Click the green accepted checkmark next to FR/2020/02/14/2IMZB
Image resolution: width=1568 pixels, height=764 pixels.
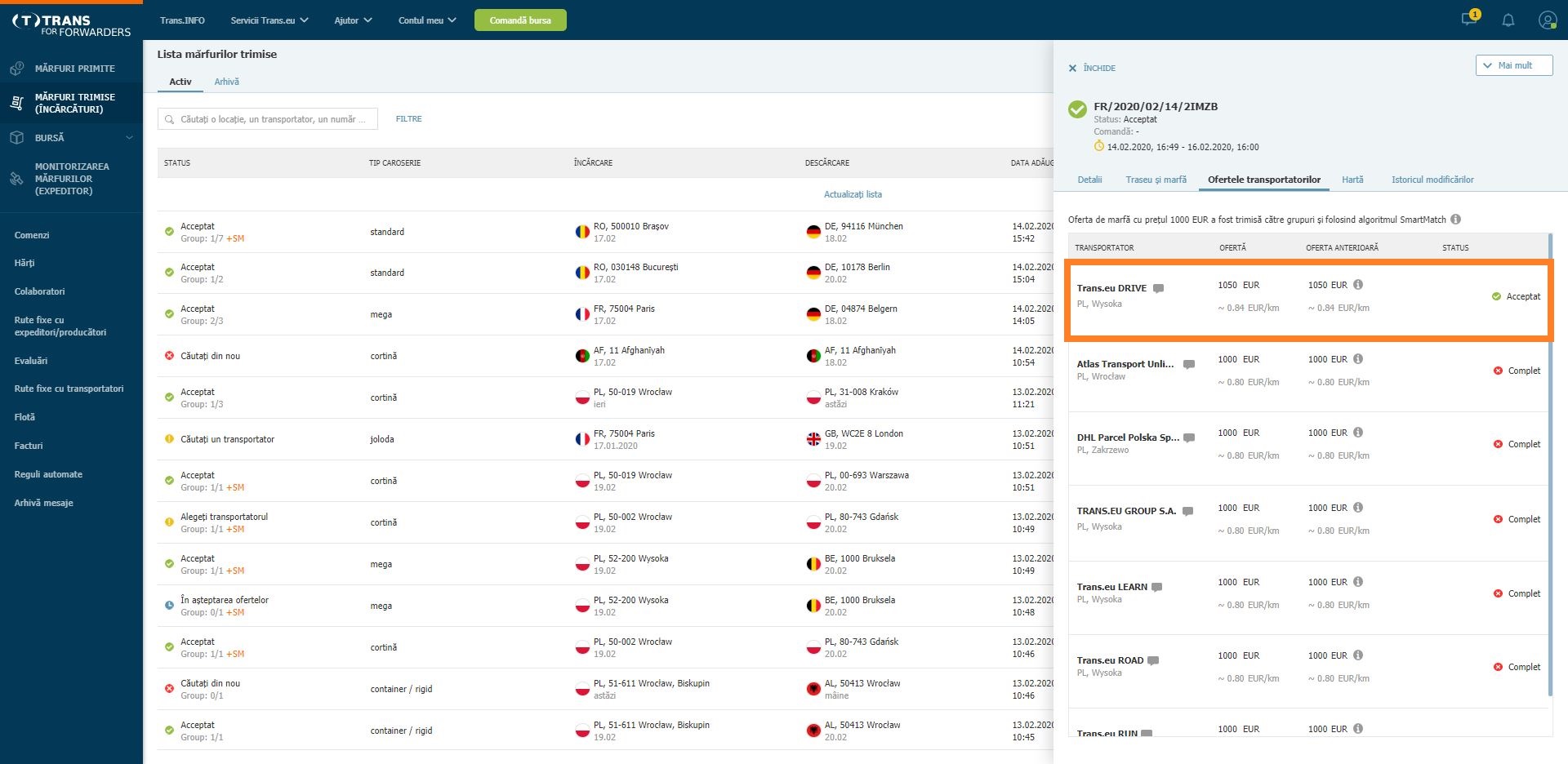click(1077, 109)
